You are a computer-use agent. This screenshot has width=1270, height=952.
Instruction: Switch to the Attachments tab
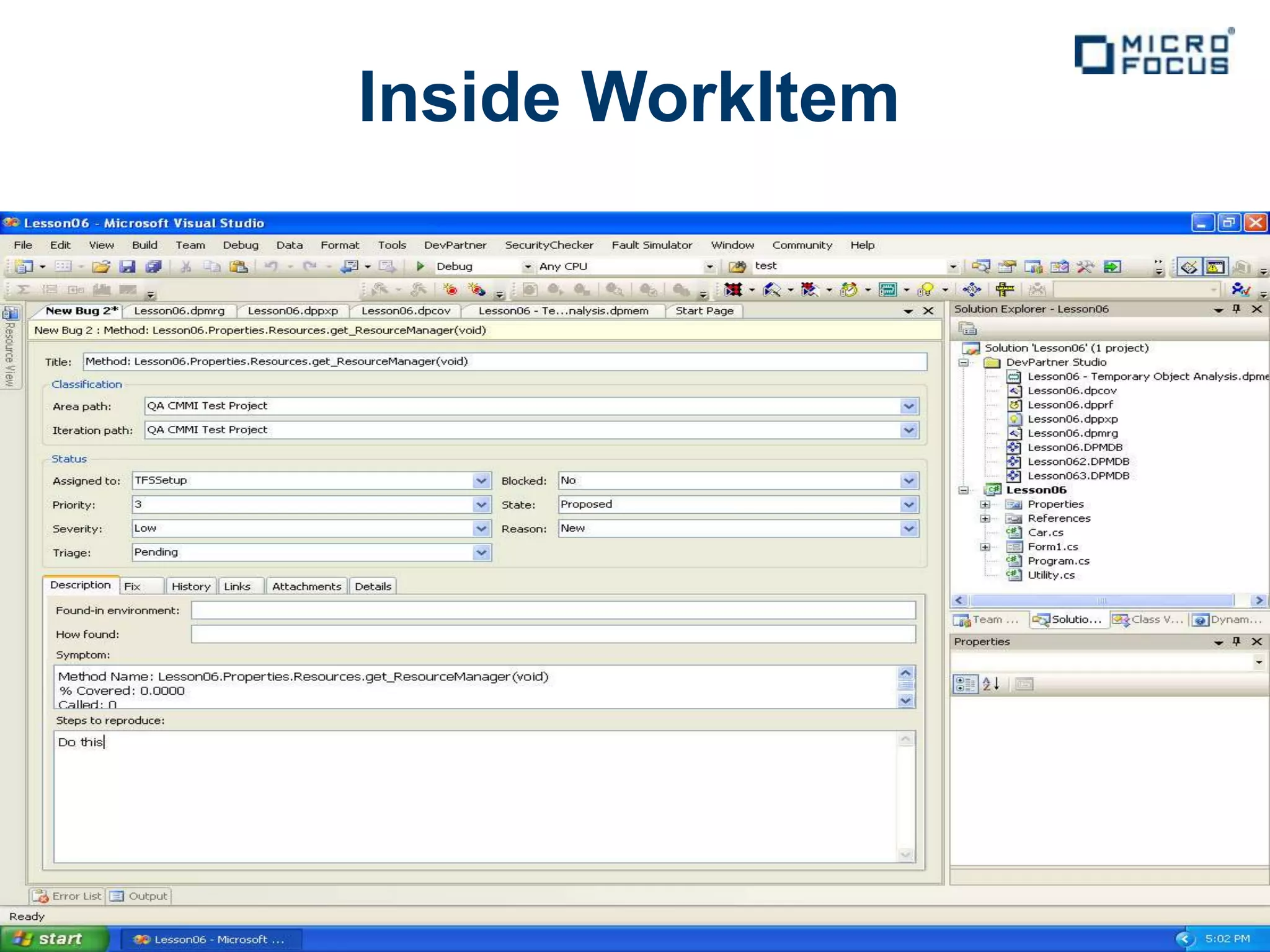[306, 586]
